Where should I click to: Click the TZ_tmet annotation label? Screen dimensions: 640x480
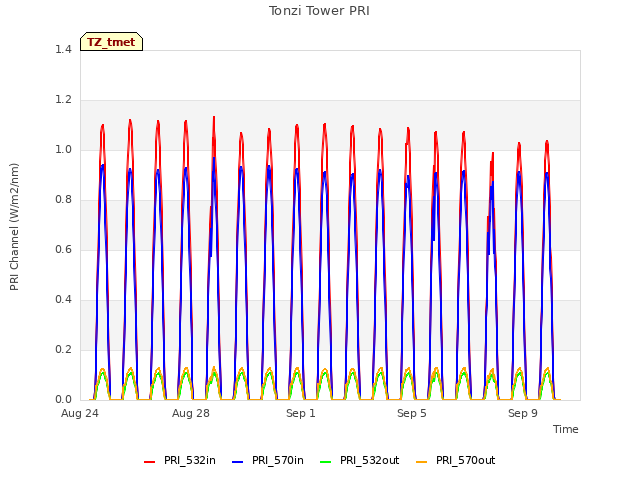pos(111,42)
